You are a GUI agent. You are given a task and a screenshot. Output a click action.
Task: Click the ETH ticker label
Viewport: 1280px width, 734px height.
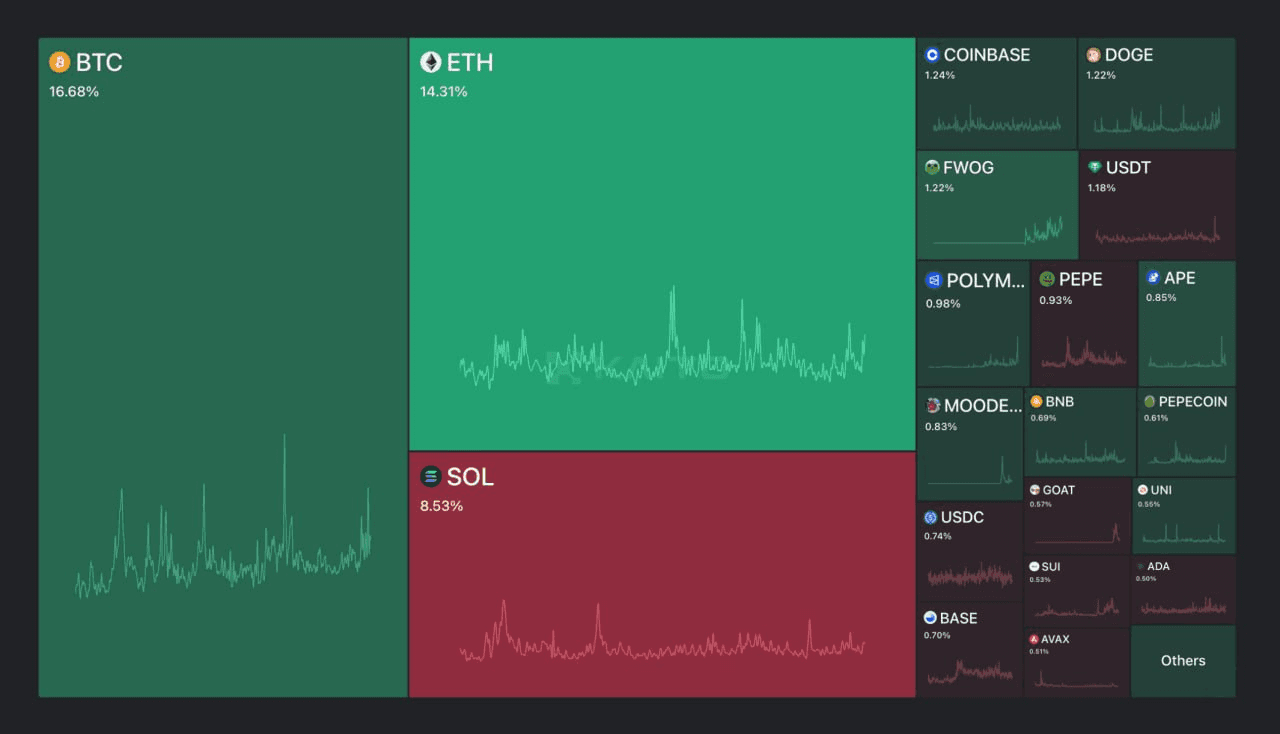tap(470, 62)
